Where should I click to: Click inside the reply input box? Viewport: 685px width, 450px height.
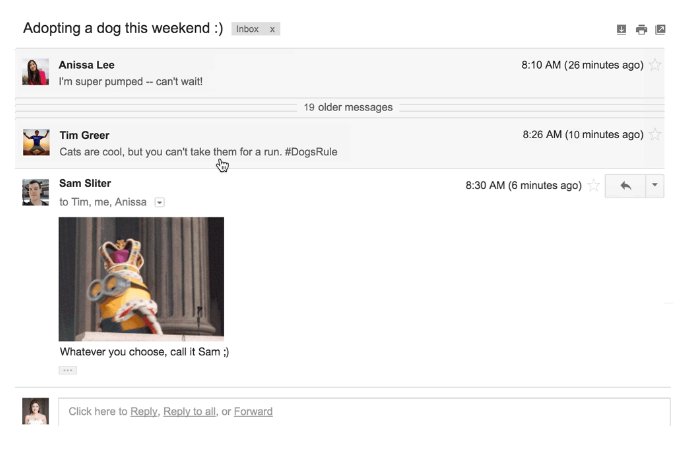click(x=364, y=412)
